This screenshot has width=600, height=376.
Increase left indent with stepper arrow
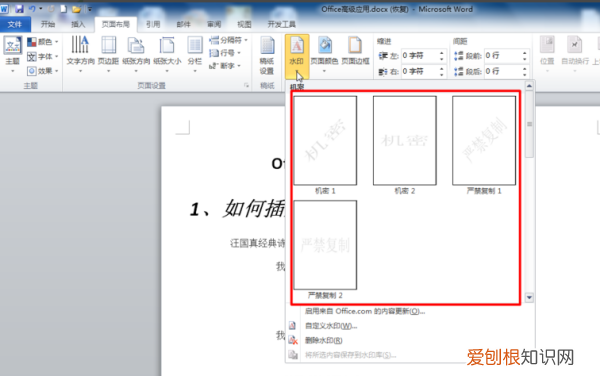[442, 53]
